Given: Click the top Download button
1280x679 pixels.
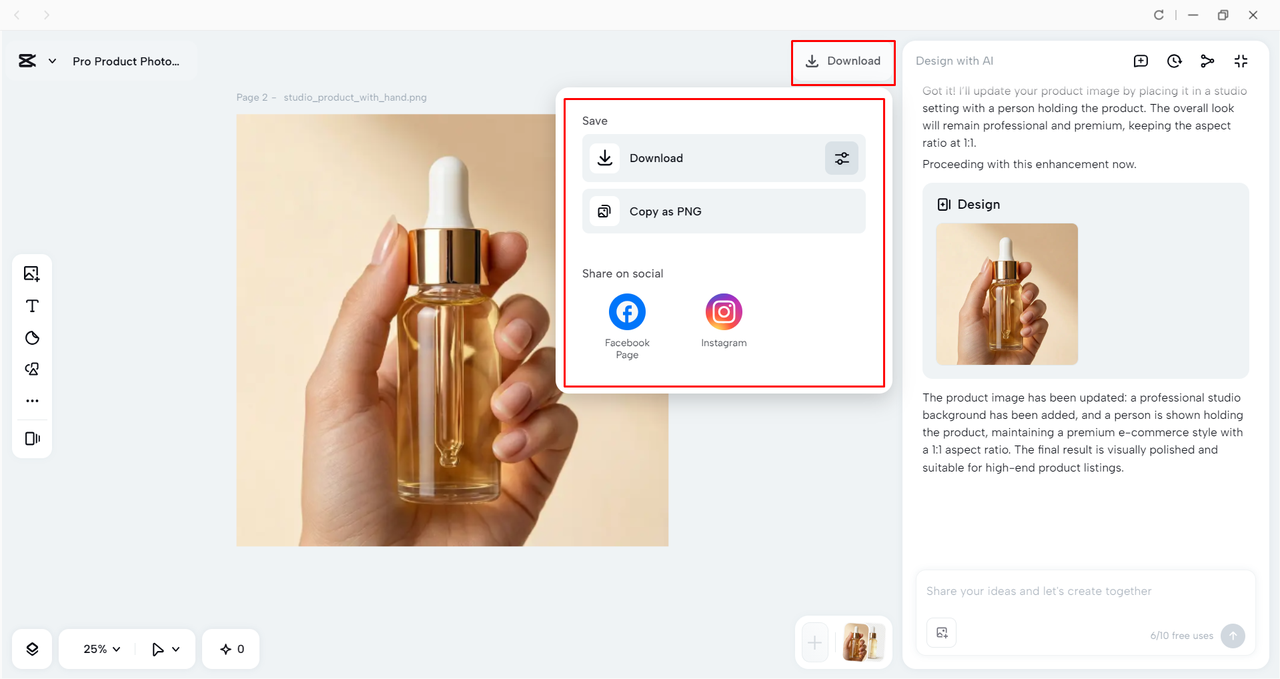Looking at the screenshot, I should (843, 61).
